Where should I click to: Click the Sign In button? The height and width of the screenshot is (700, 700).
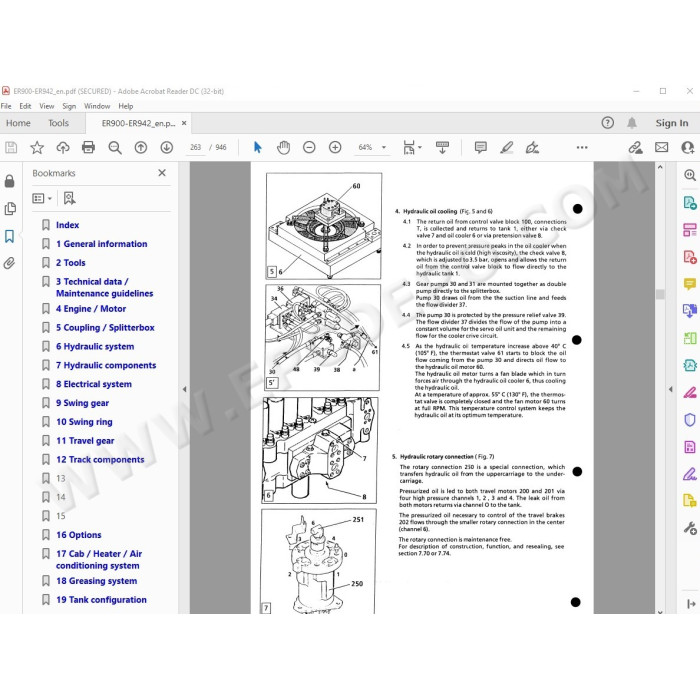671,123
